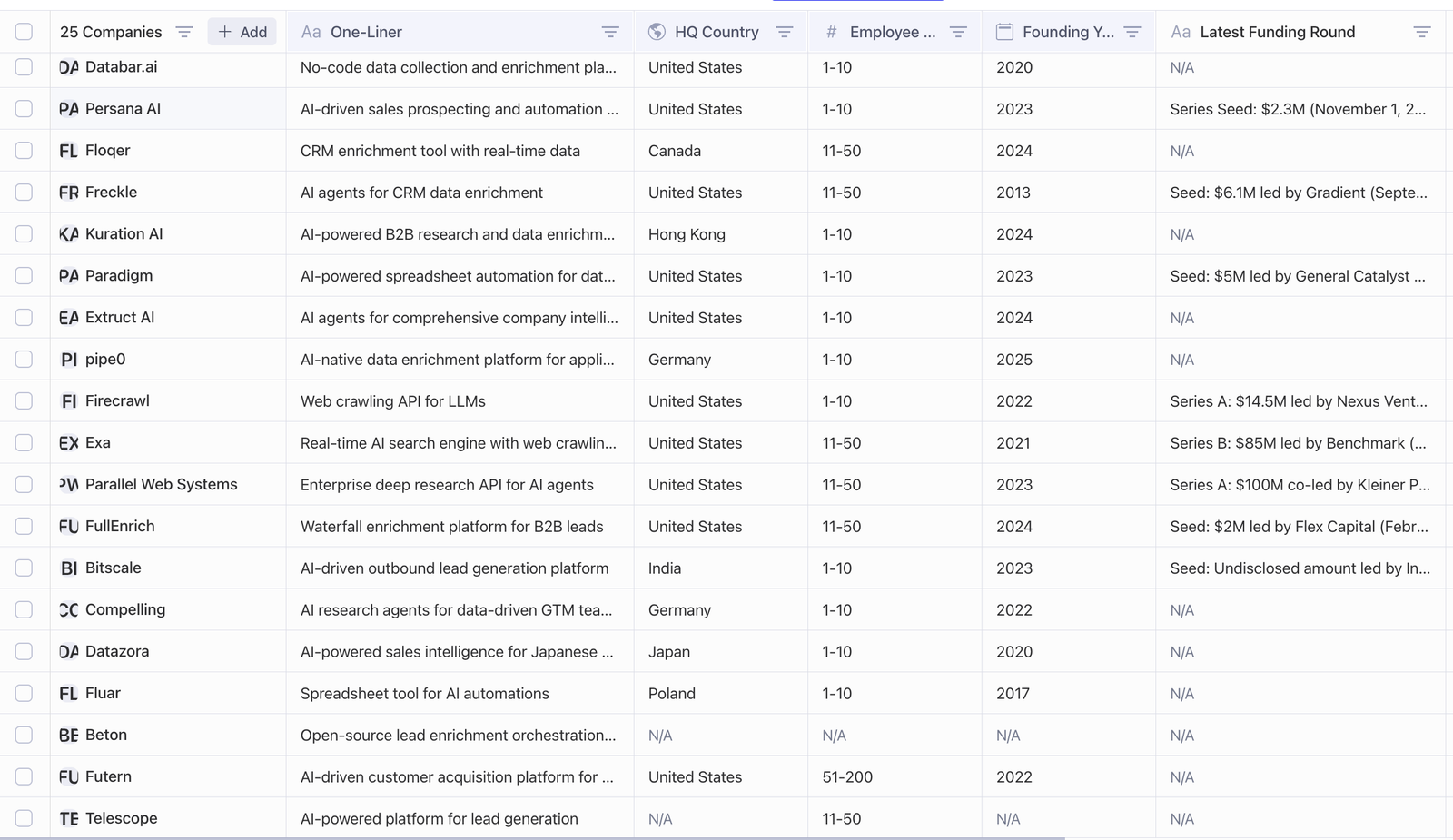The width and height of the screenshot is (1453, 840).
Task: Click Paradigm's Latest Funding Round cell
Action: (x=1297, y=276)
